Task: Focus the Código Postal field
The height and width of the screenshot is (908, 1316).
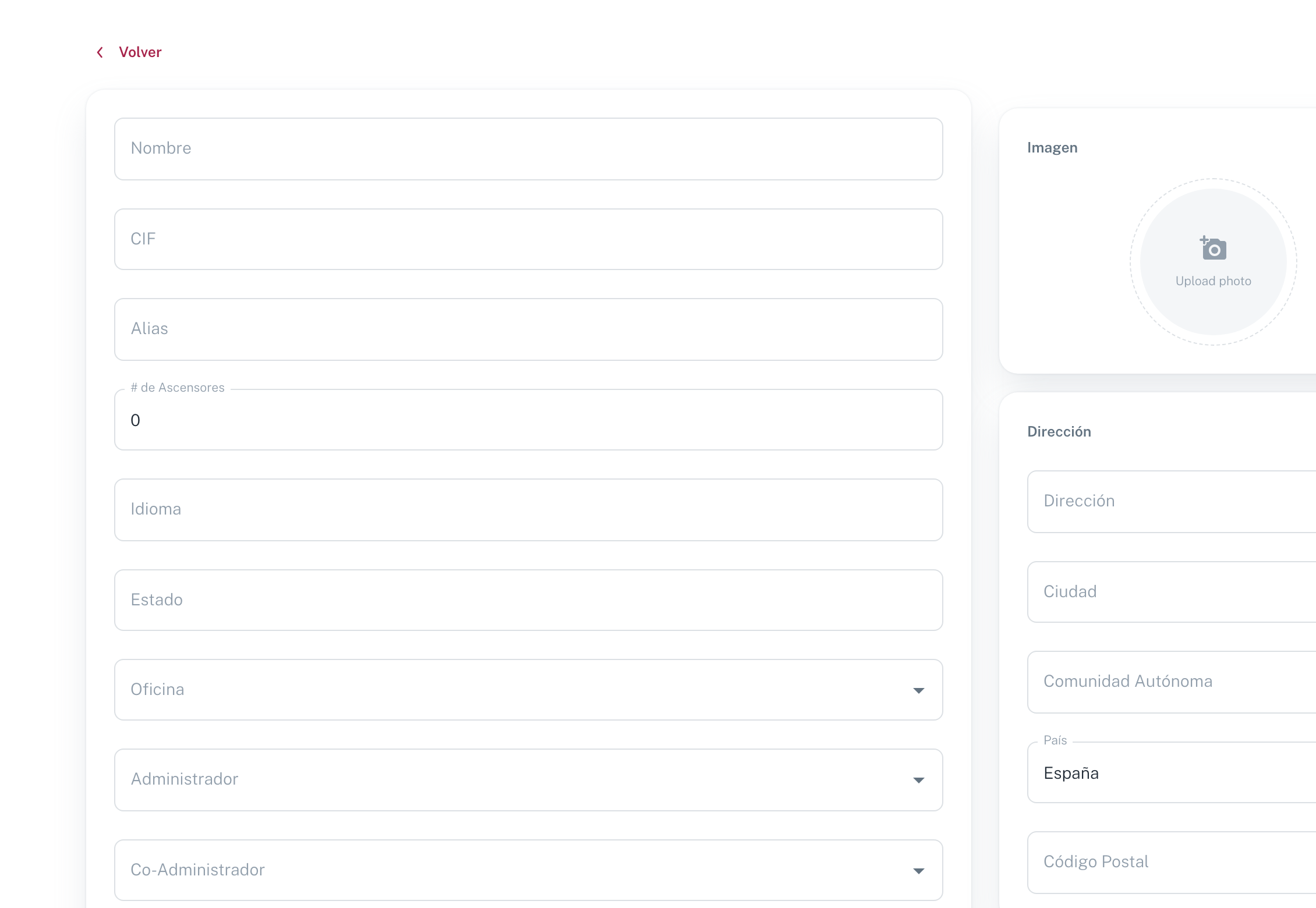Action: (1172, 863)
